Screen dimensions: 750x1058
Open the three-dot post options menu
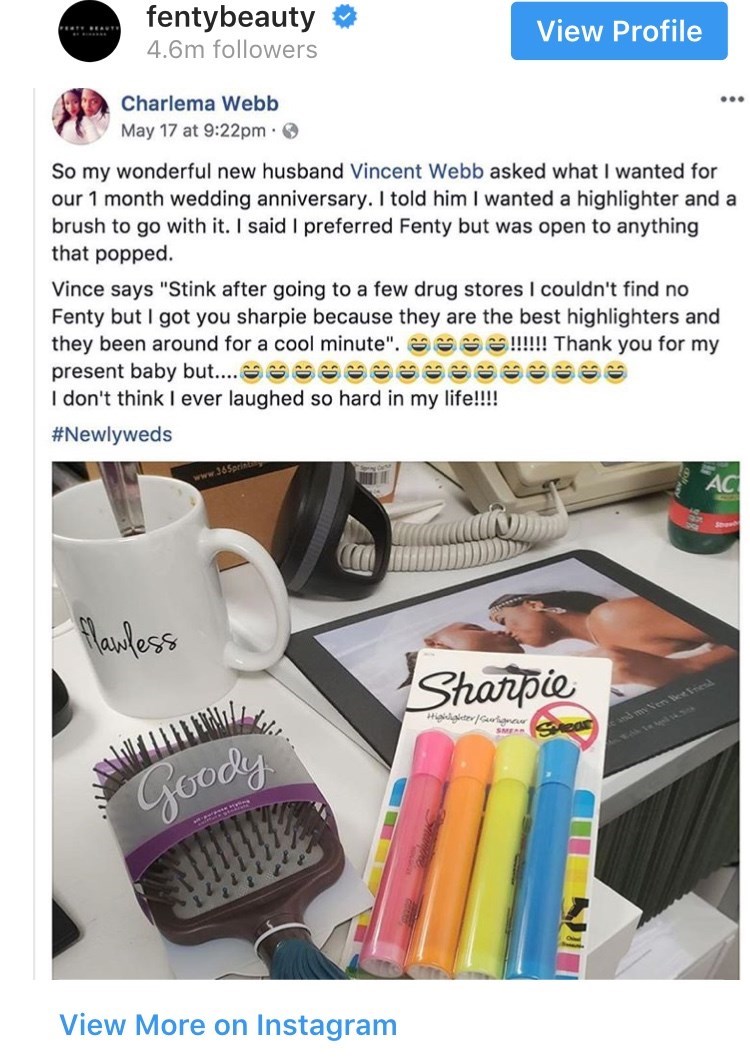click(x=732, y=99)
